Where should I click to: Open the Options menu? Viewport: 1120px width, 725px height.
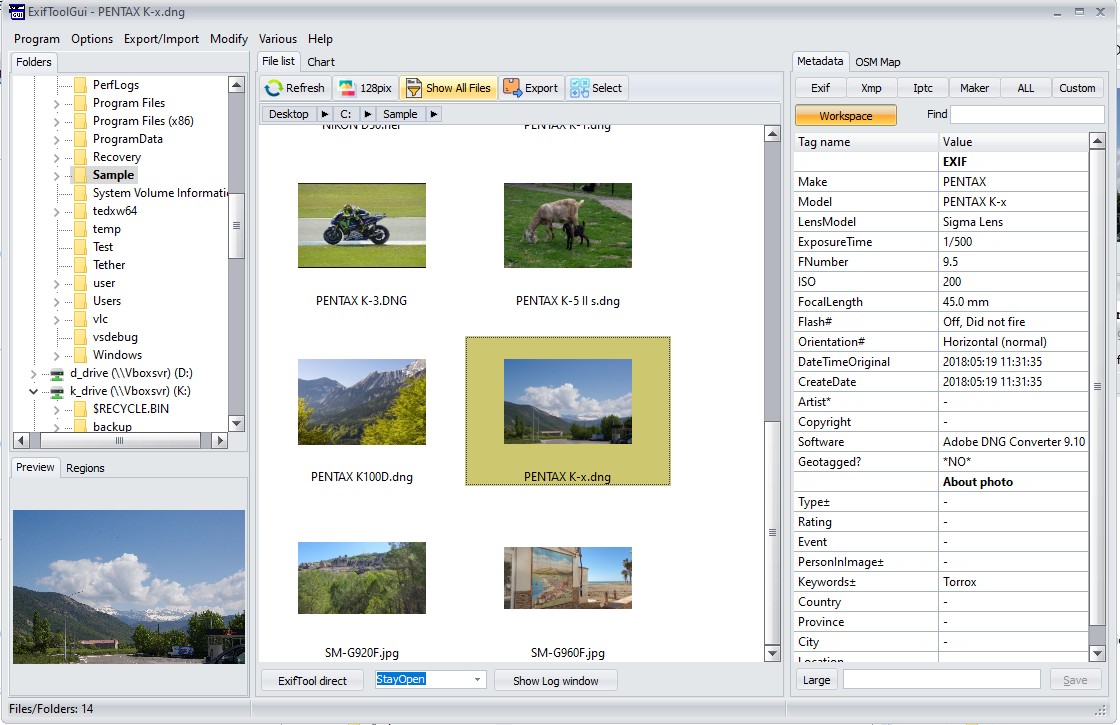pyautogui.click(x=92, y=39)
